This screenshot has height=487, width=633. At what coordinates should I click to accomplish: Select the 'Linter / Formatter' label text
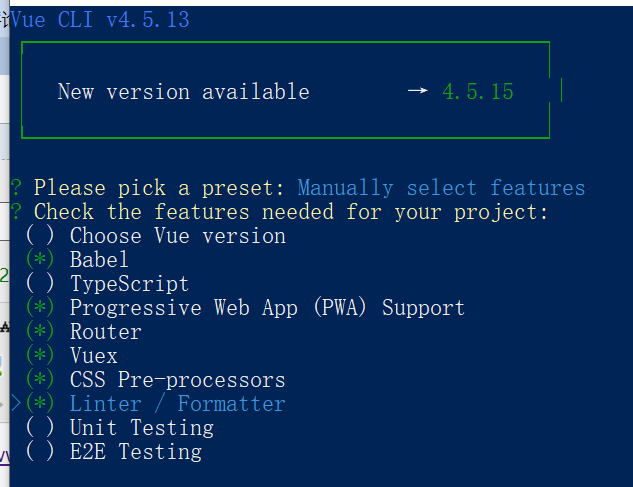pyautogui.click(x=177, y=405)
